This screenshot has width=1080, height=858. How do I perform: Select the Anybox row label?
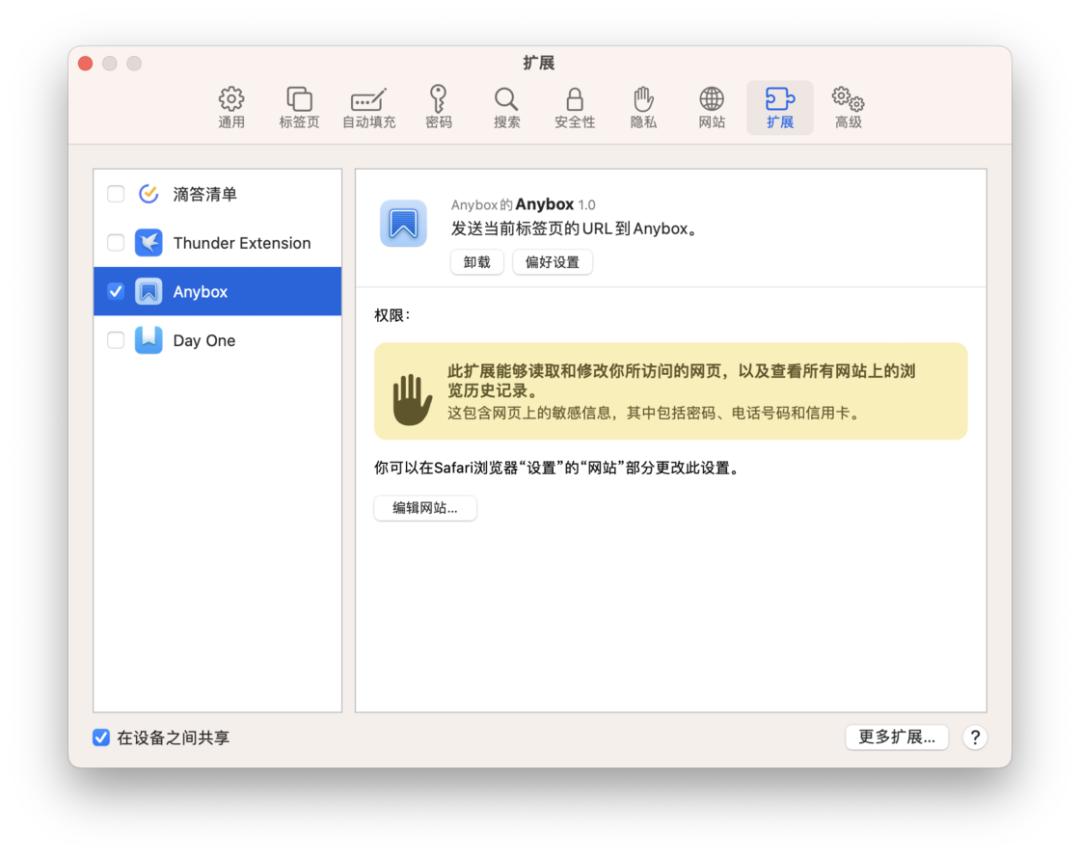200,291
